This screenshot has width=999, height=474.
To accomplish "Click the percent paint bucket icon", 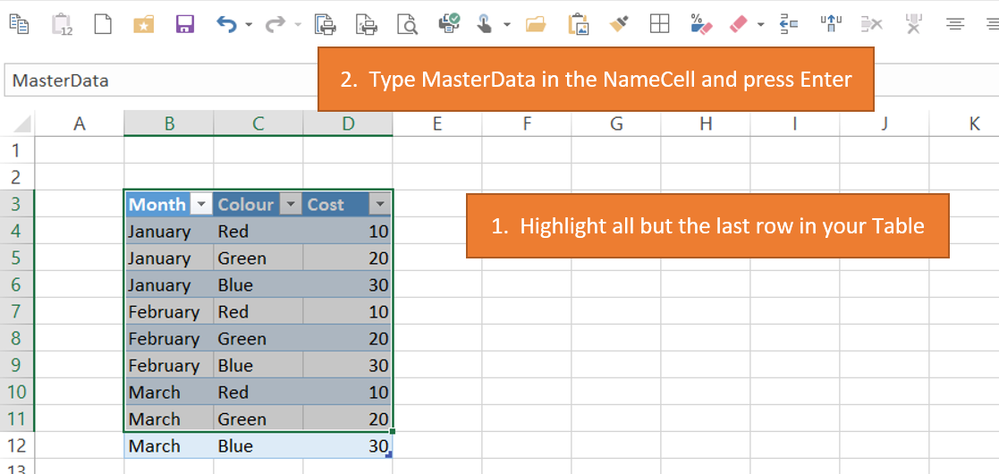I will [x=701, y=24].
